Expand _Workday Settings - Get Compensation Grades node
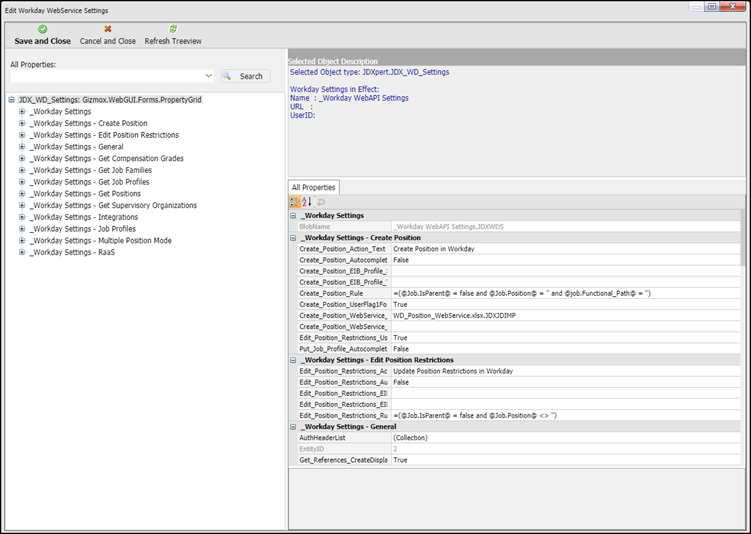Viewport: 751px width, 534px height. click(x=22, y=159)
